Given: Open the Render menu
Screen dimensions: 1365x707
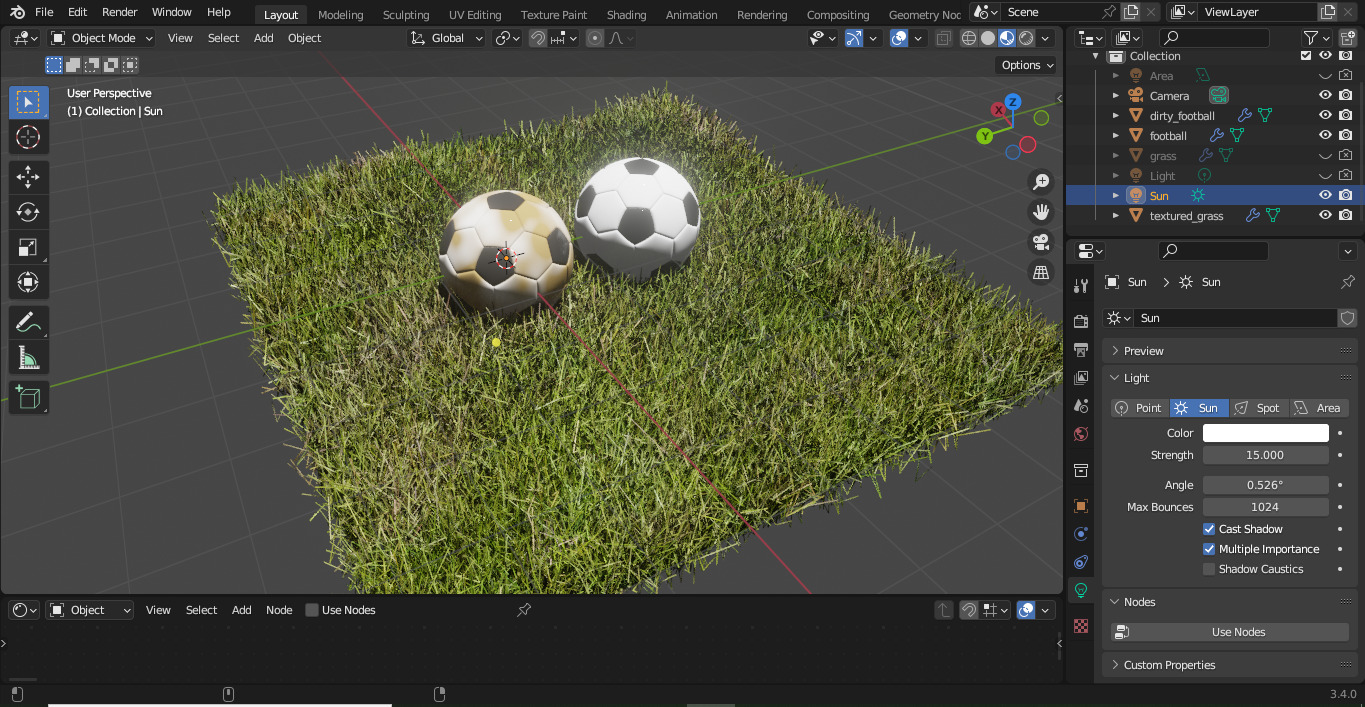Looking at the screenshot, I should coord(120,12).
